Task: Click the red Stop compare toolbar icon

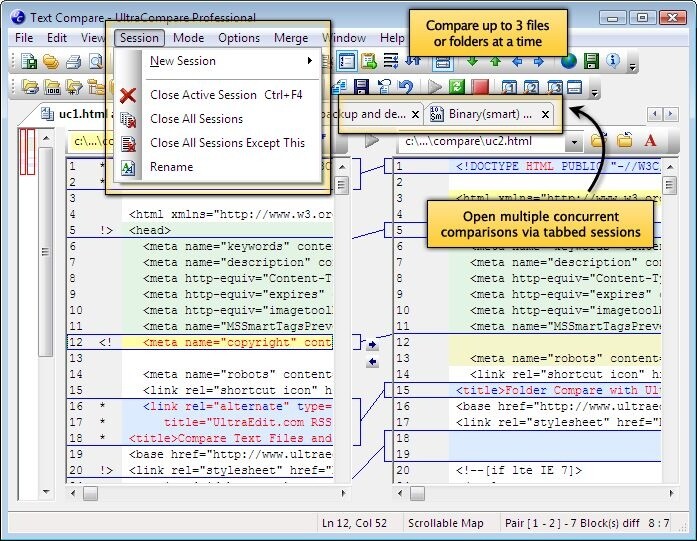Action: (481, 88)
